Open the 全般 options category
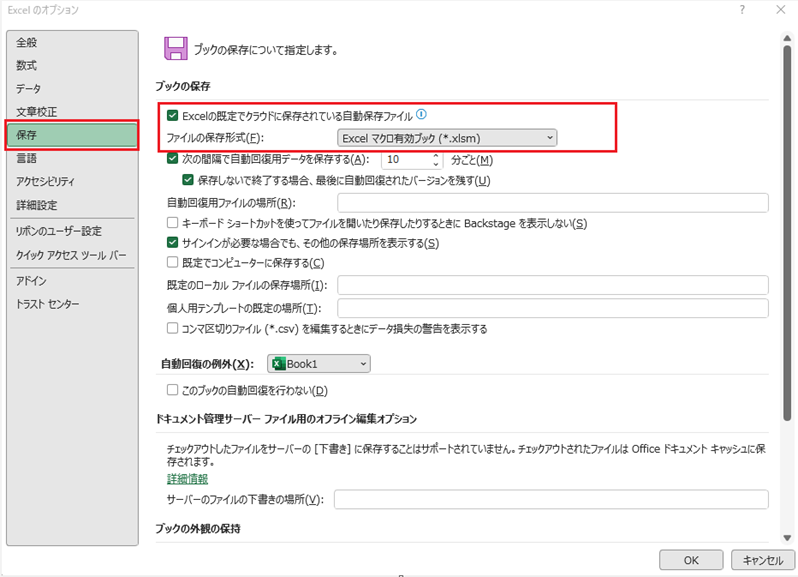 pos(26,42)
